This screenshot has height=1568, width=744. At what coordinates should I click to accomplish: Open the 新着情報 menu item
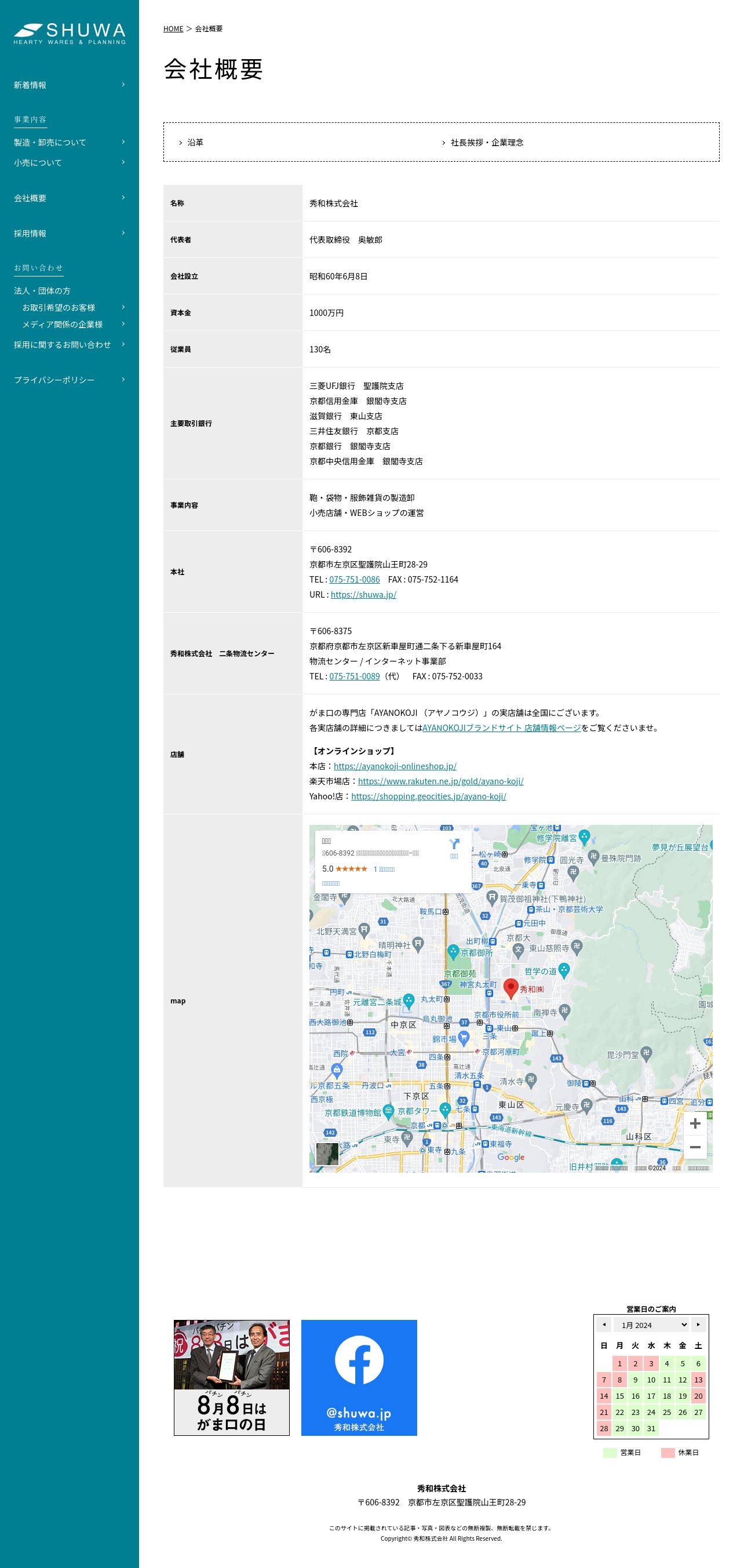tap(70, 85)
